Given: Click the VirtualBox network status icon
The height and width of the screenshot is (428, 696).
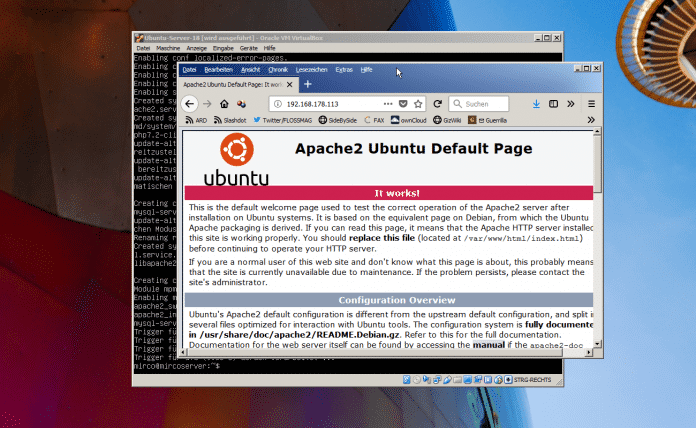Looking at the screenshot, I should point(435,380).
